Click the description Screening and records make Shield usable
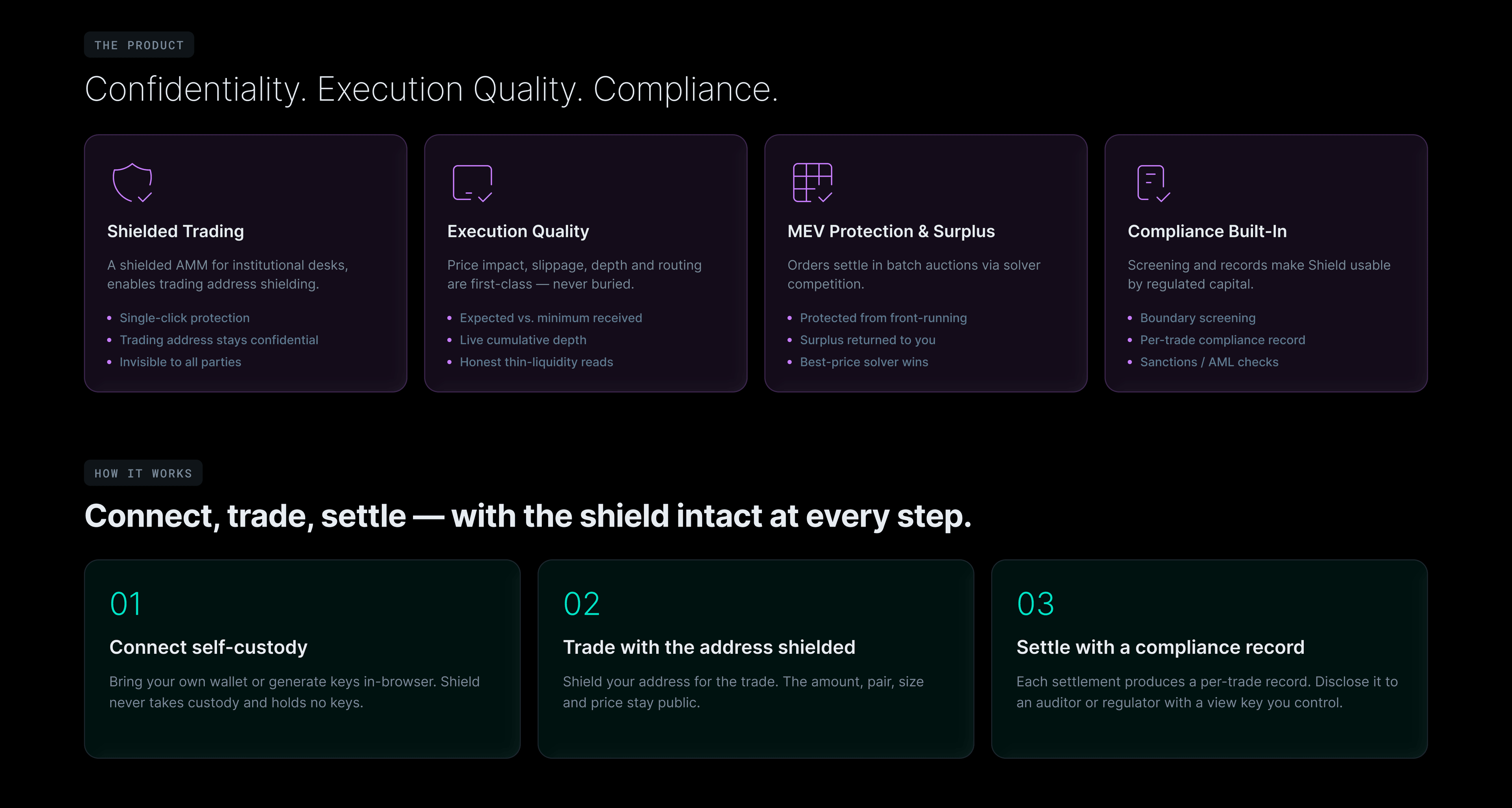This screenshot has height=808, width=1512. point(1259,275)
